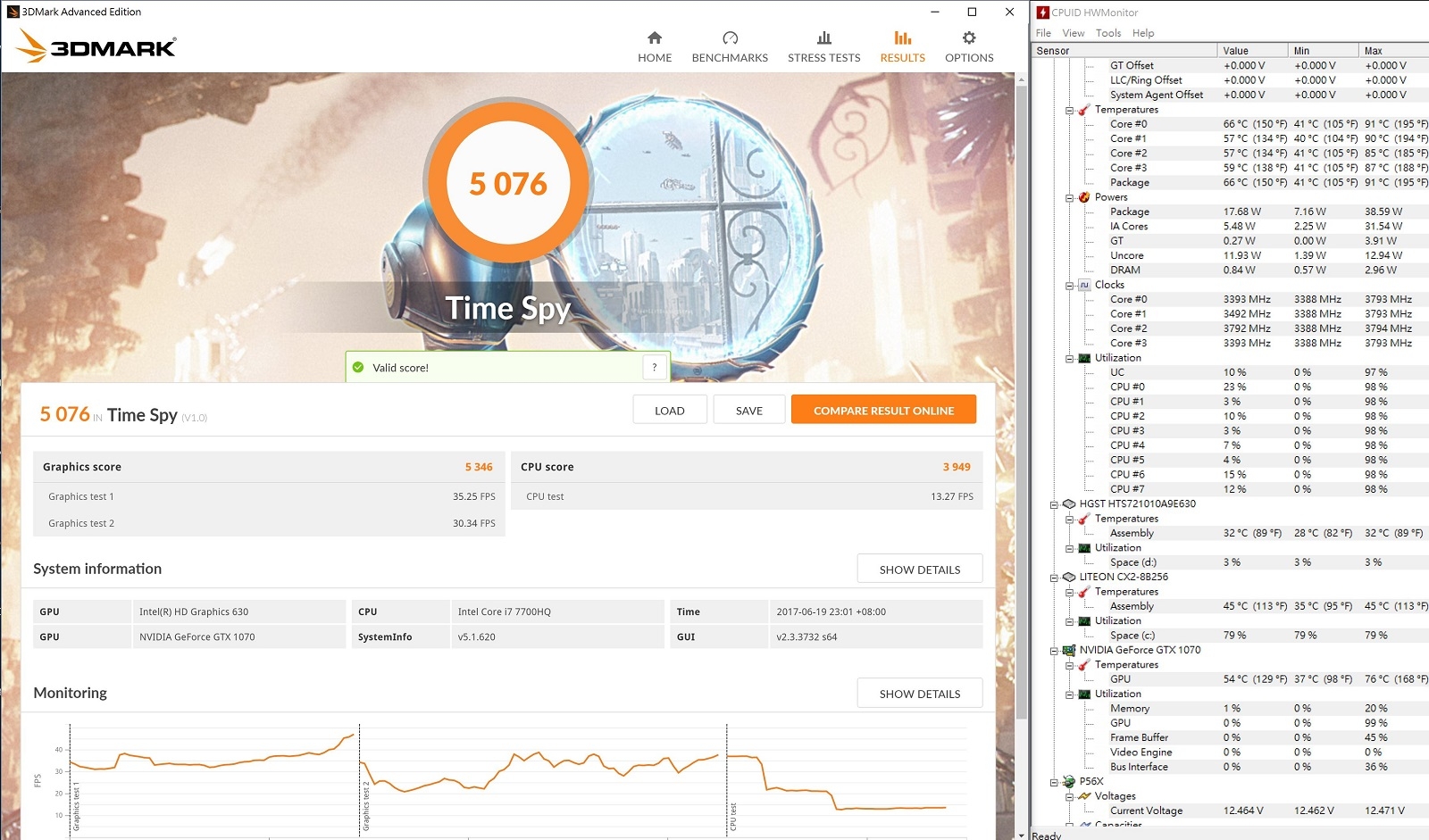This screenshot has height=840, width=1429.
Task: Click the Utilization icon under NVIDIA GTX 1070
Action: pos(1084,694)
